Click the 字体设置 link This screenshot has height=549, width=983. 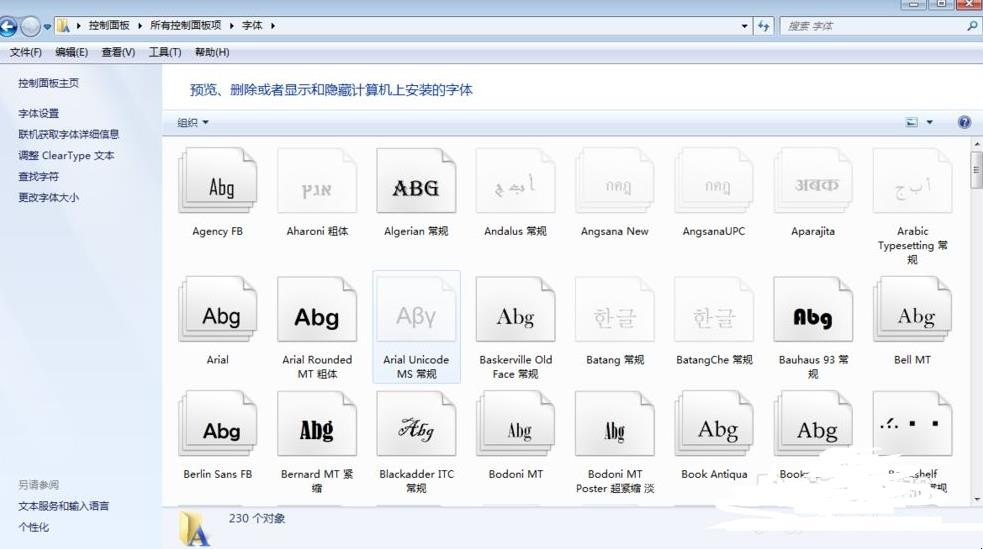pyautogui.click(x=38, y=113)
